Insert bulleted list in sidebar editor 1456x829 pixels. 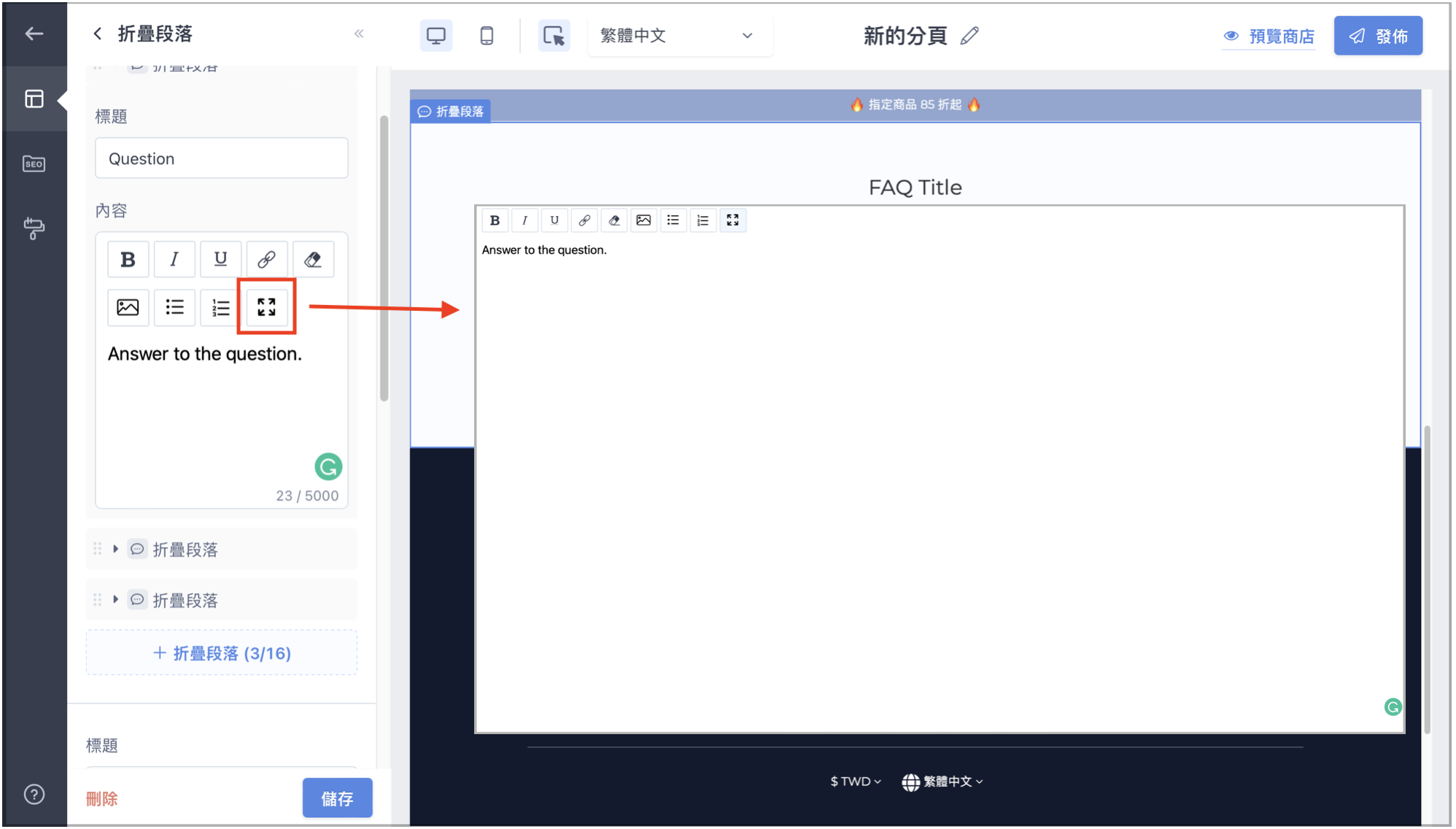pyautogui.click(x=174, y=307)
